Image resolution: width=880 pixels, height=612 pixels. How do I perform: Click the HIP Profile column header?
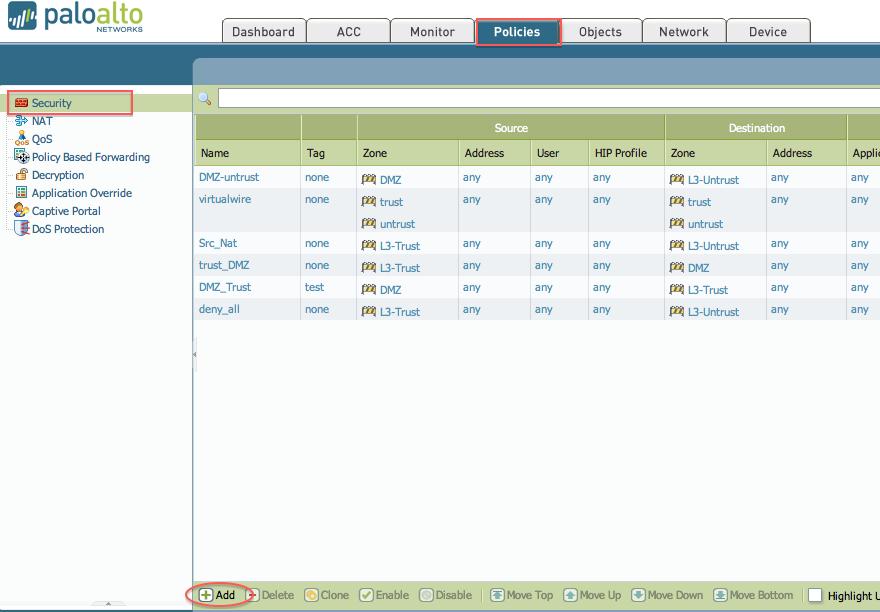coord(621,153)
